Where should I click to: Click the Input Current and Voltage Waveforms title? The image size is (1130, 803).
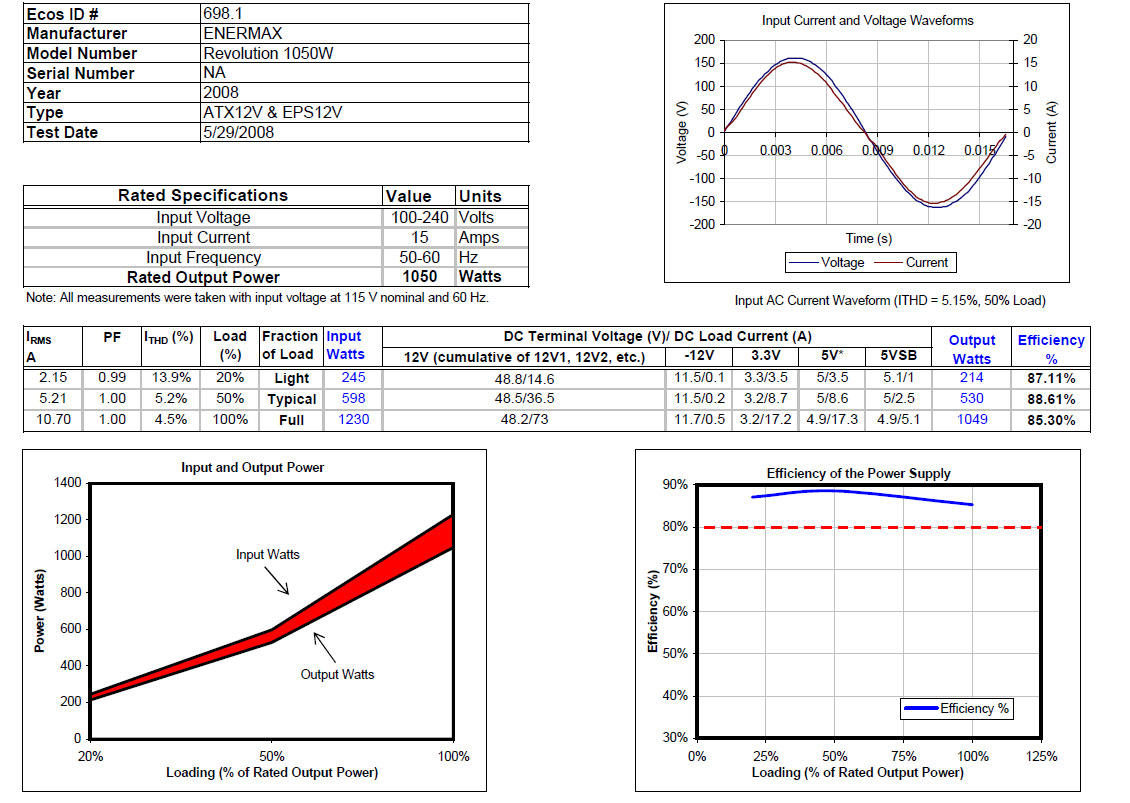click(x=867, y=20)
